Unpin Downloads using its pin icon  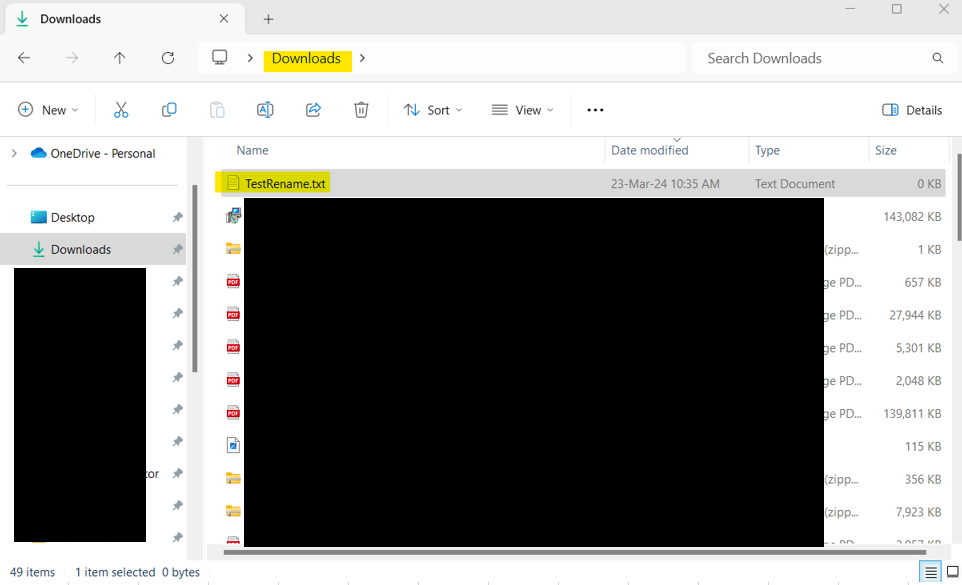click(177, 249)
